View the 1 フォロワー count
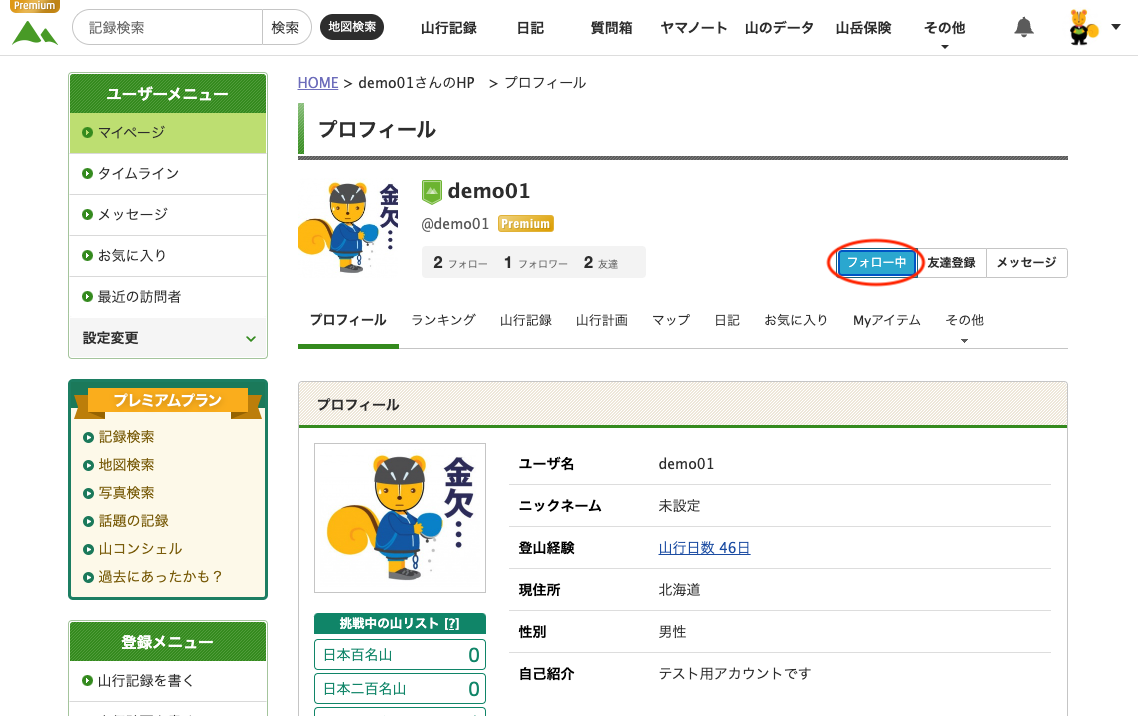This screenshot has width=1138, height=716. 536,263
